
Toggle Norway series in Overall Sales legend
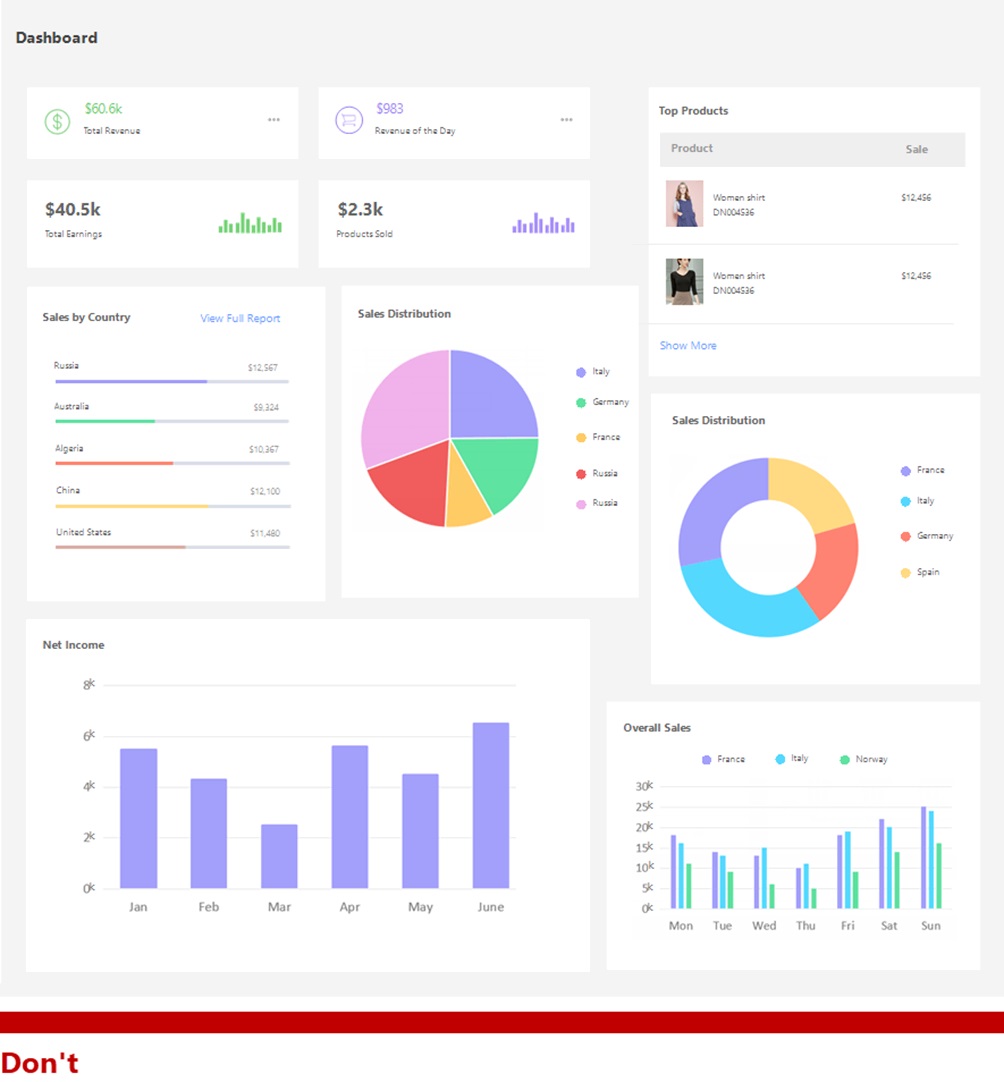(x=863, y=759)
